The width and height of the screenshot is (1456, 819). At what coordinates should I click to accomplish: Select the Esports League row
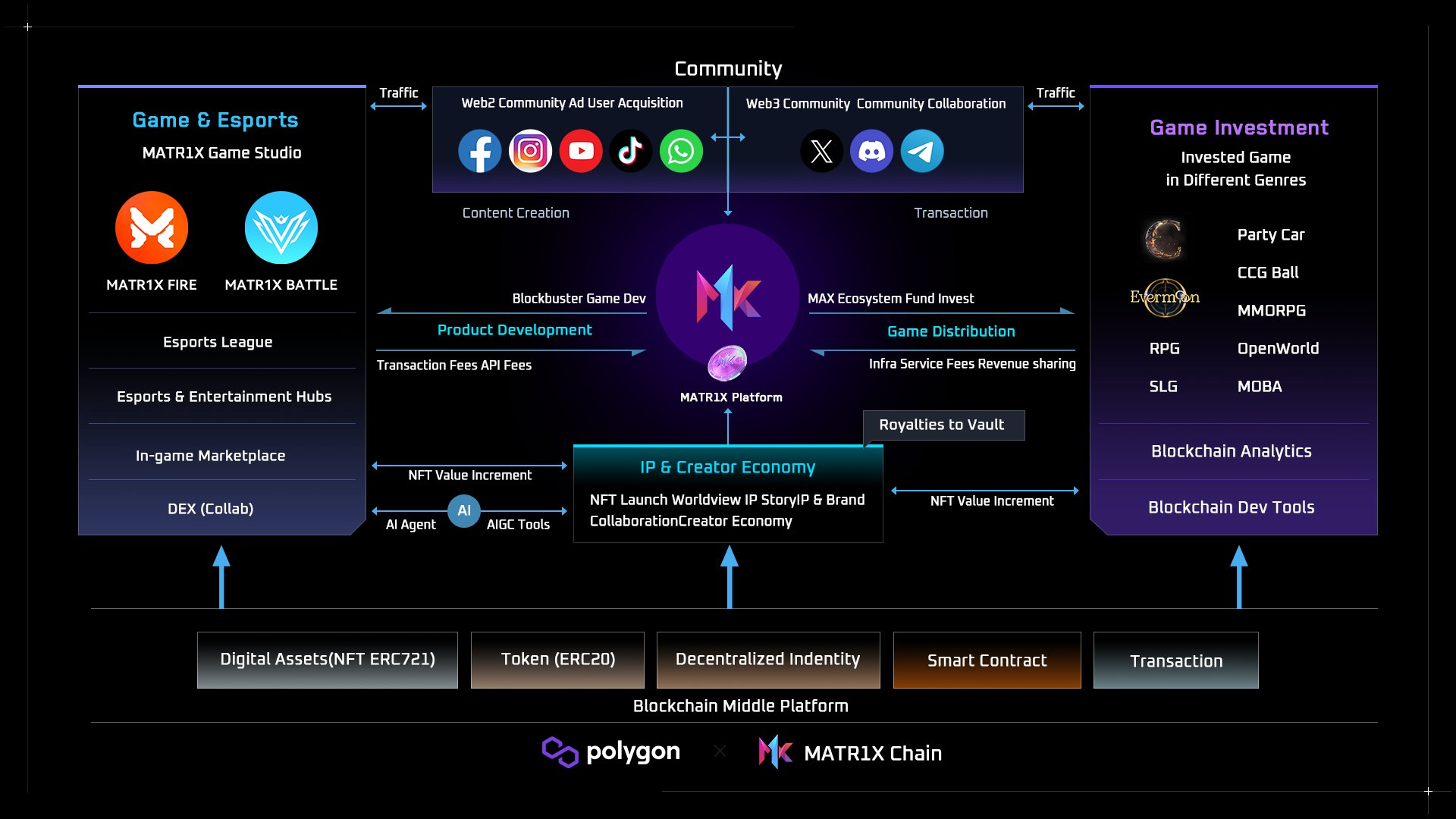tap(218, 342)
